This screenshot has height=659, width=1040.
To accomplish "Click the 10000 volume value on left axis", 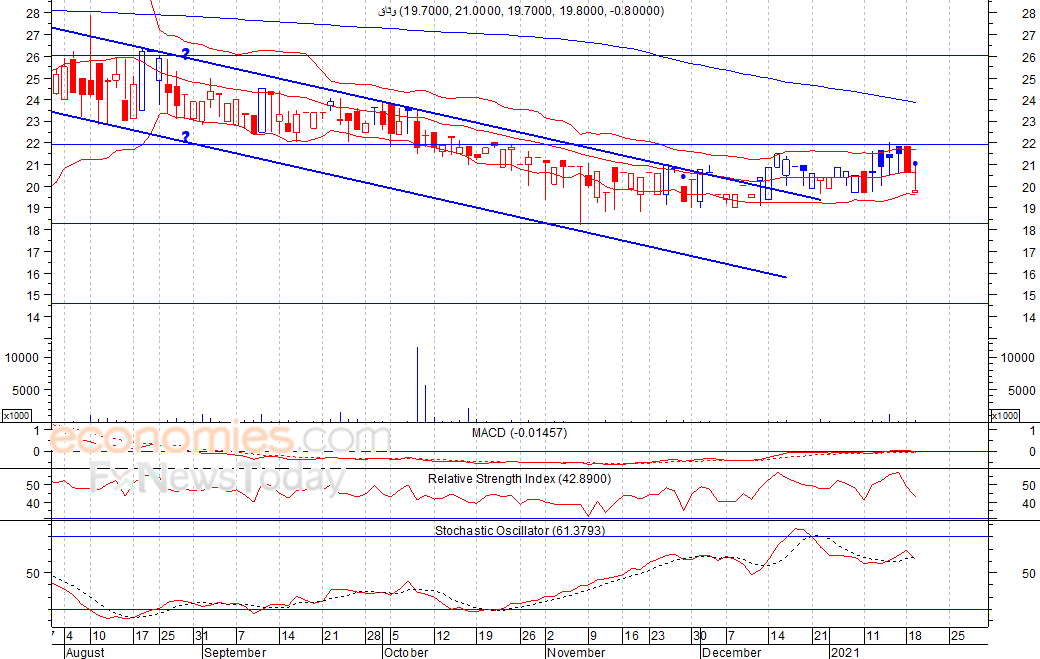I will click(x=23, y=357).
